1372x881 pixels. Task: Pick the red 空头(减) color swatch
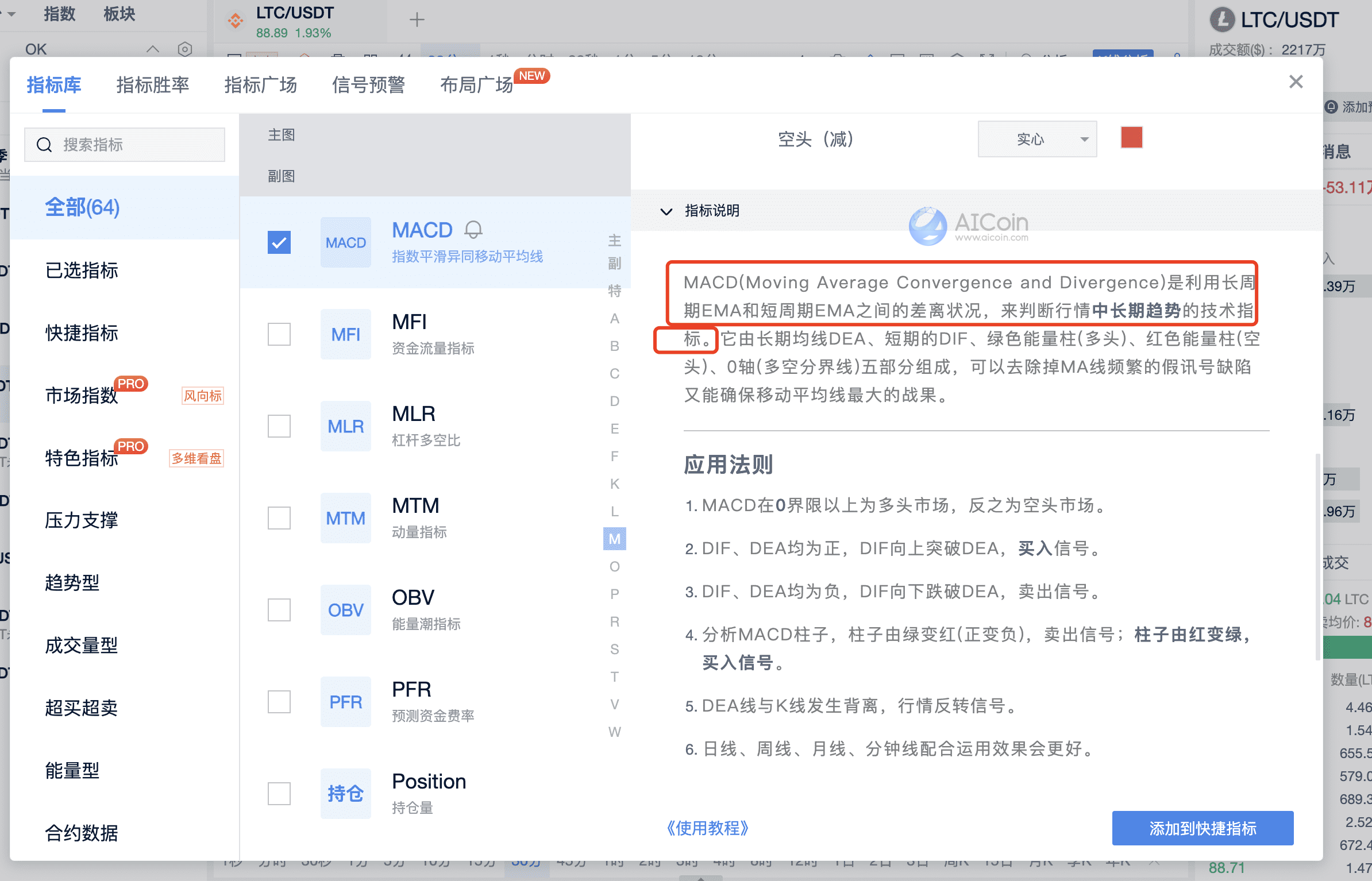(x=1132, y=138)
